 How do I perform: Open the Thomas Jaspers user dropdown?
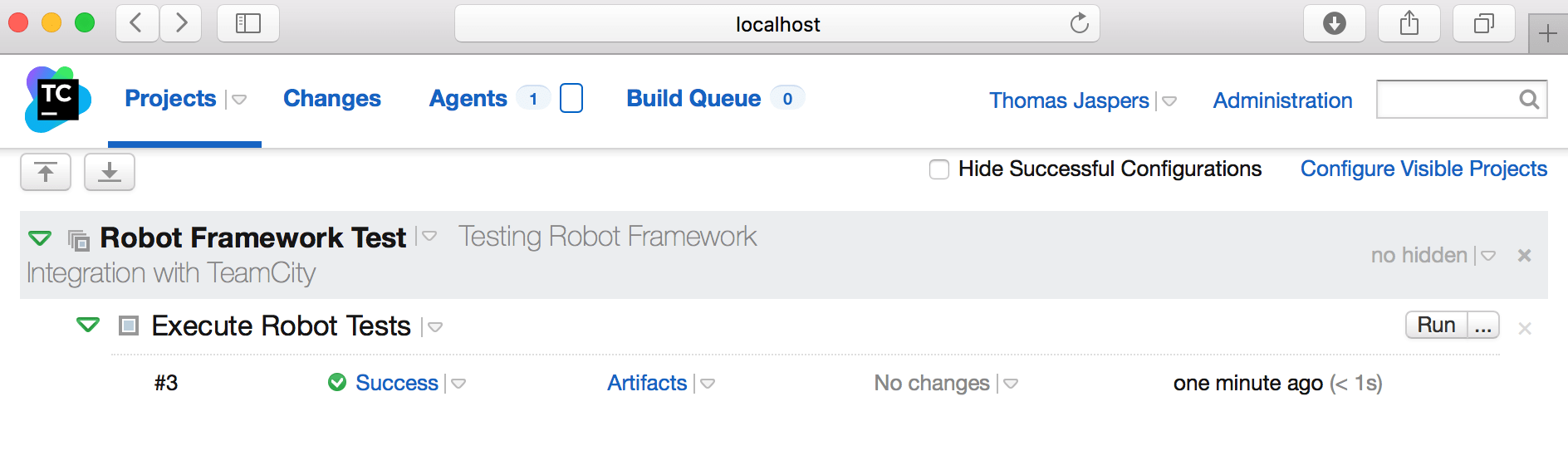tap(1169, 101)
